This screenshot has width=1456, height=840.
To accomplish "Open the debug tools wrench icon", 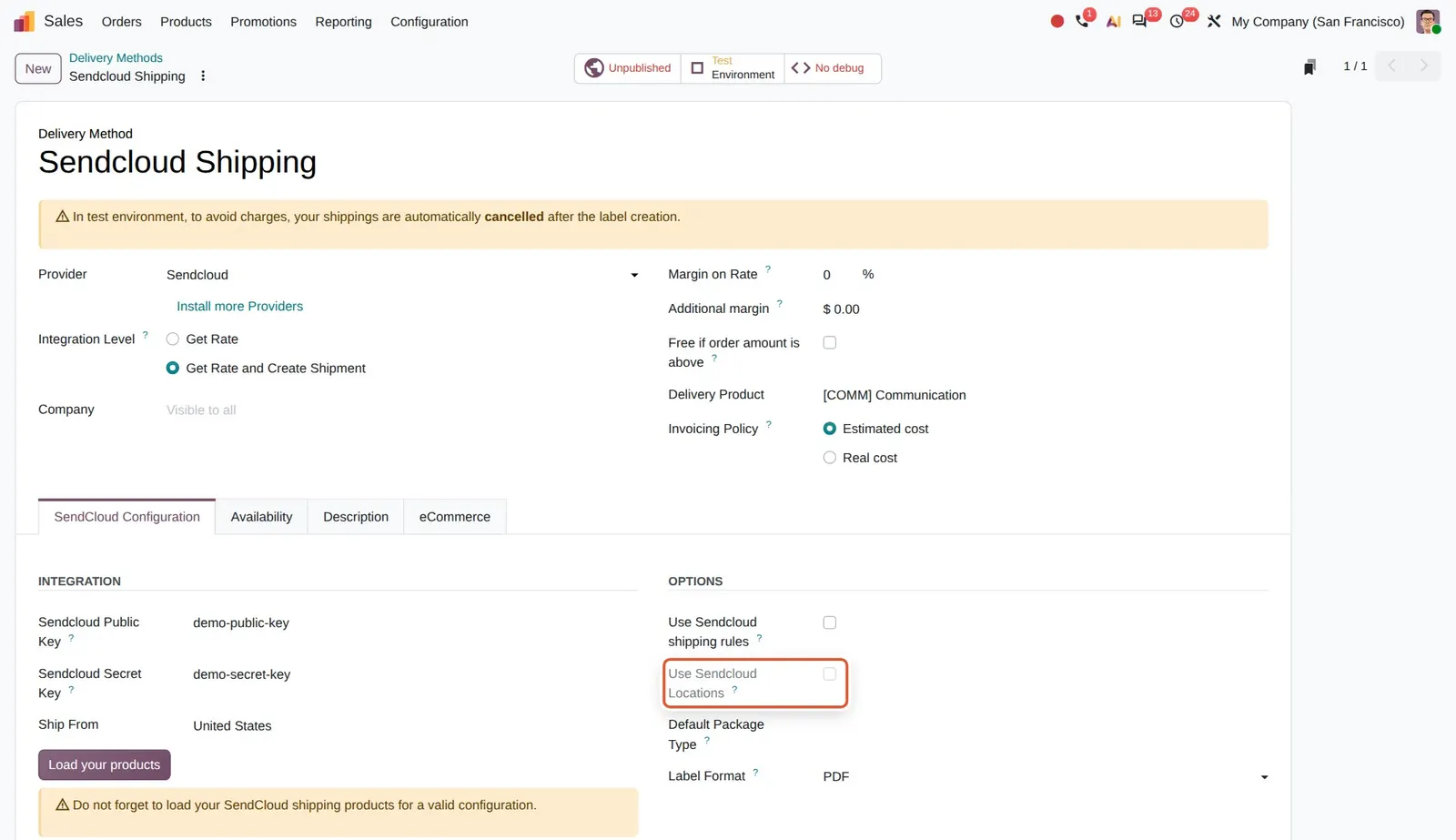I will point(1214,21).
